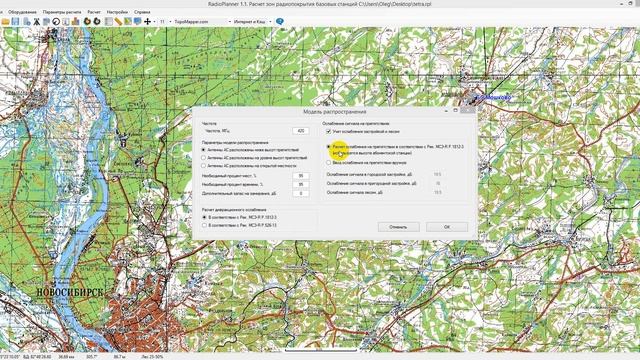Viewport: 640px width, 360px height.
Task: Click the bar chart toolbar icon
Action: pos(76,22)
